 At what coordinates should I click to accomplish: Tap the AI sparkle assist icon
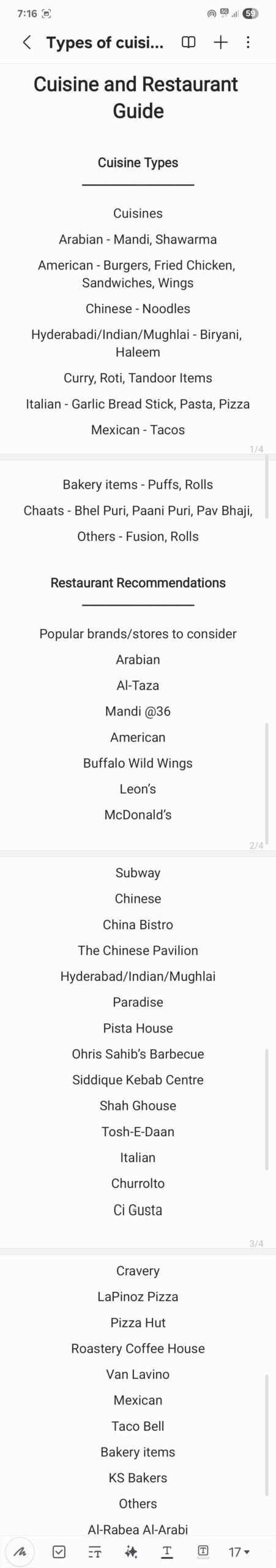click(131, 1551)
